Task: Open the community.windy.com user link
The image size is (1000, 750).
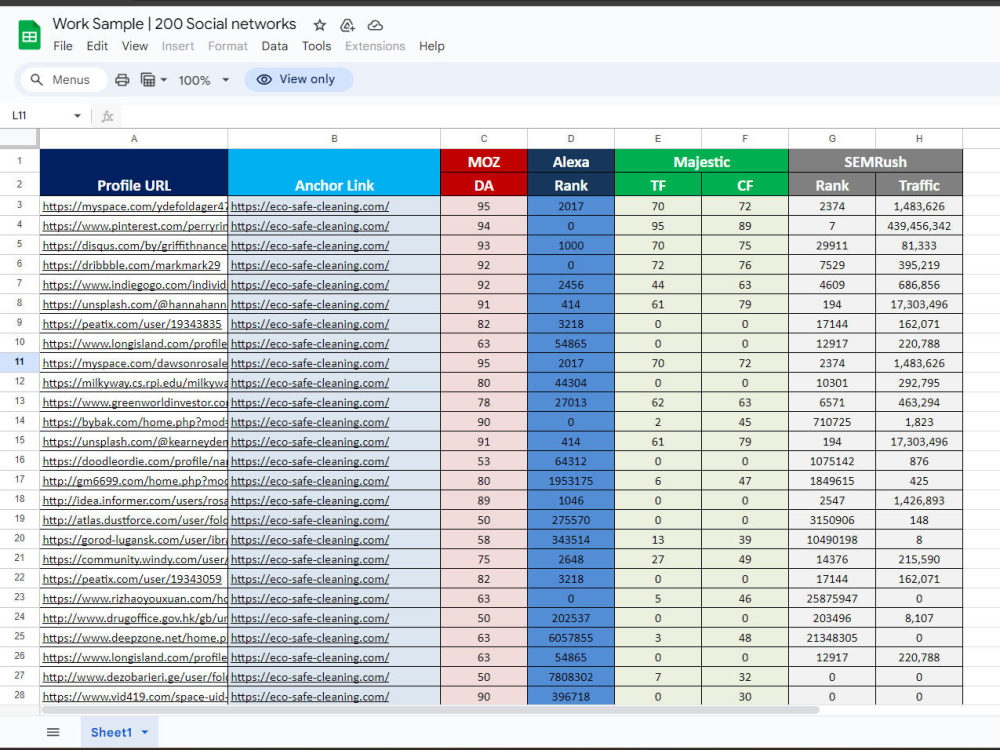Action: click(135, 559)
